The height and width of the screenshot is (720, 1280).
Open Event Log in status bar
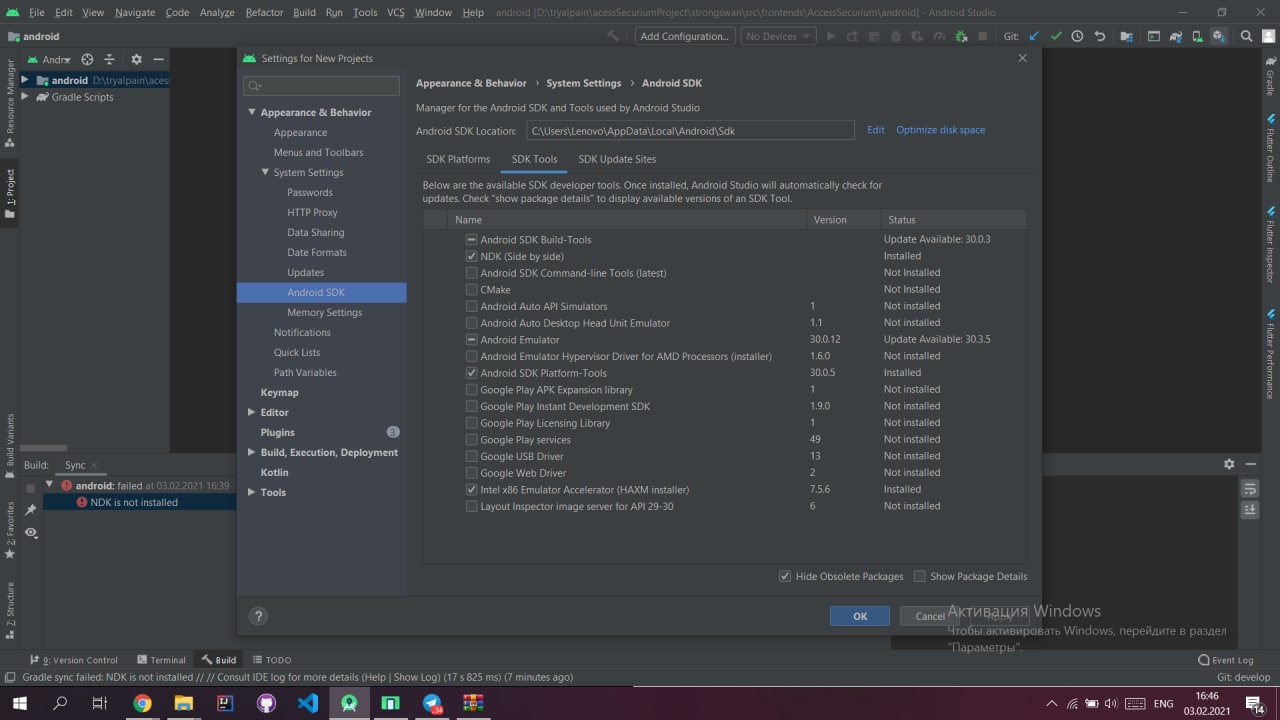click(x=1226, y=660)
